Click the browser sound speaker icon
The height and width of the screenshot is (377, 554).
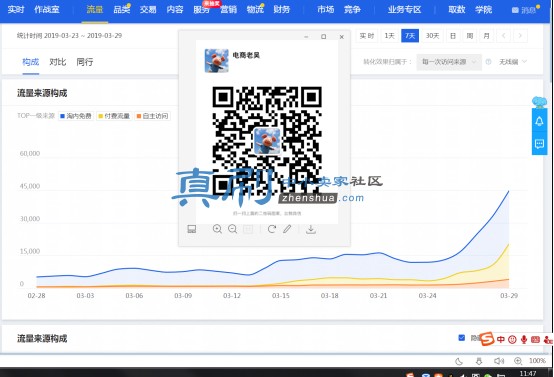[499, 361]
